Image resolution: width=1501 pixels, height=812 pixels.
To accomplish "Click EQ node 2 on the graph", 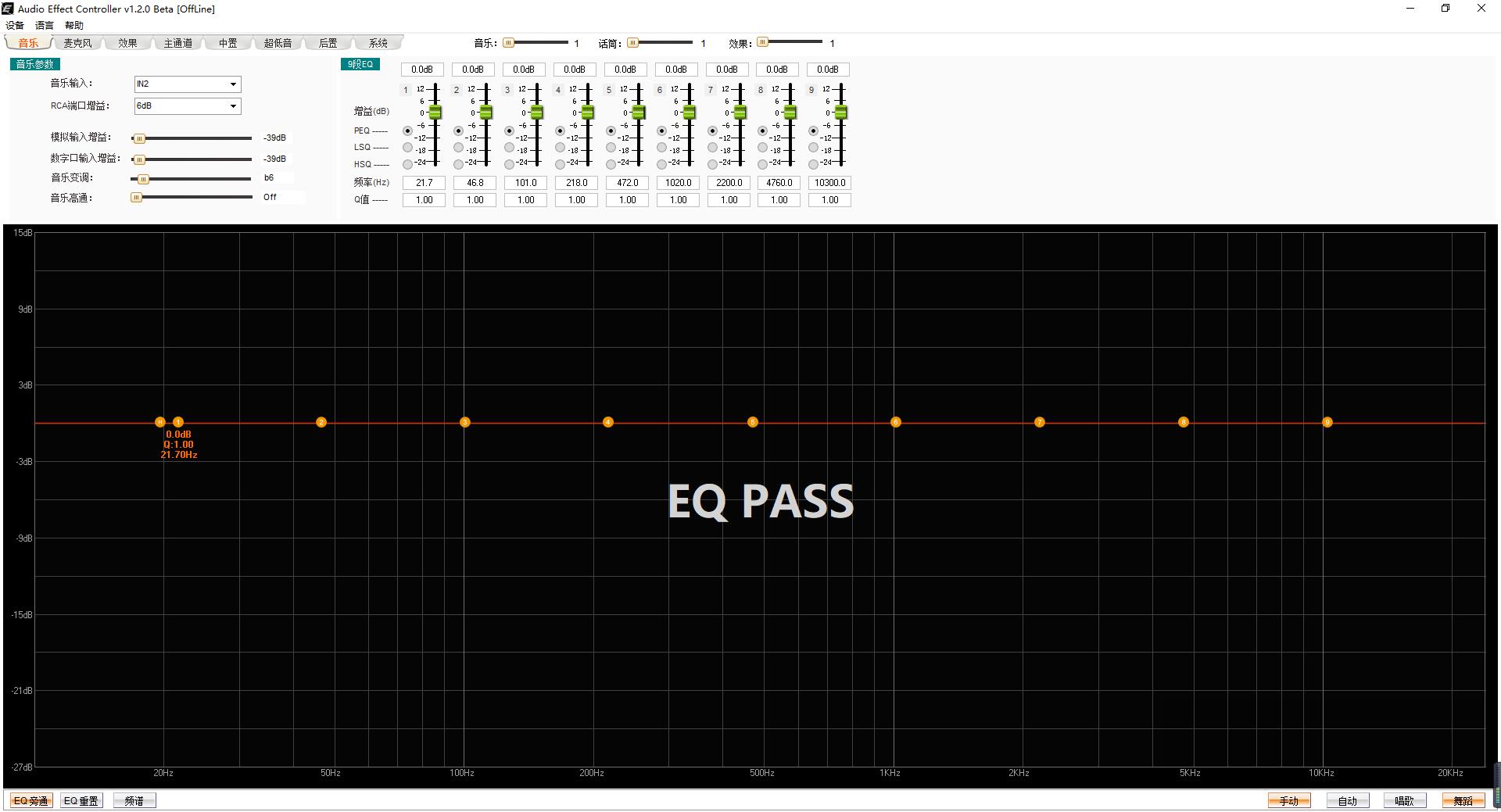I will (x=321, y=422).
